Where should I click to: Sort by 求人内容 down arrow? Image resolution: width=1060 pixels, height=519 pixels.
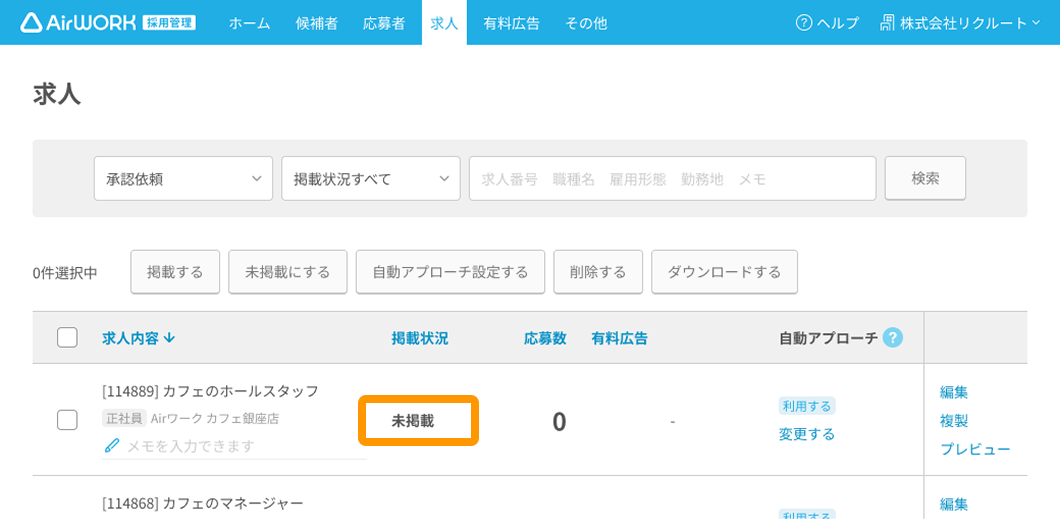(x=170, y=339)
